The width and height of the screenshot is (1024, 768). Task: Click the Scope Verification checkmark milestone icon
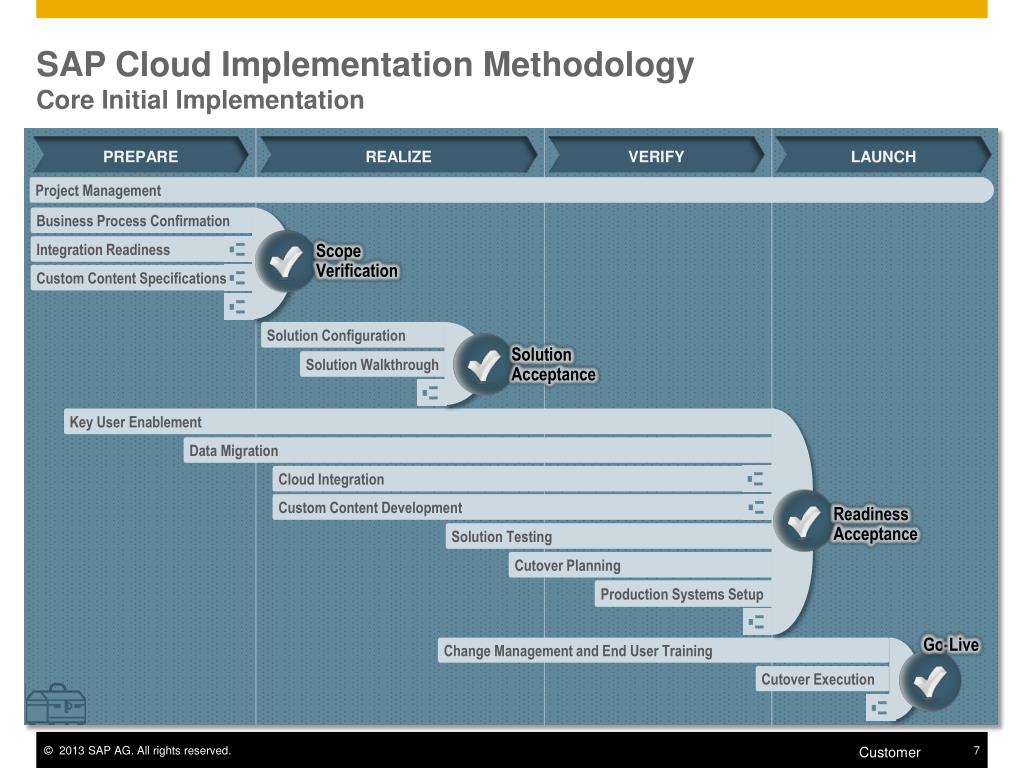(x=285, y=261)
